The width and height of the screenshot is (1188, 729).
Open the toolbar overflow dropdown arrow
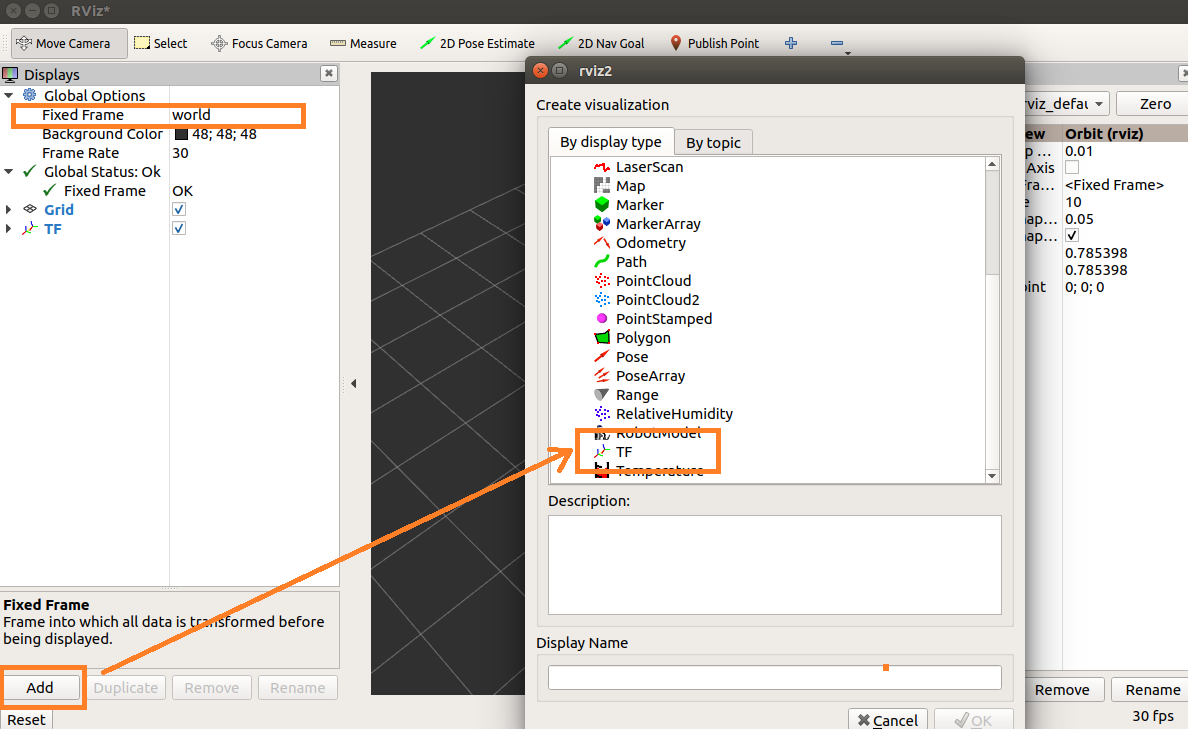click(848, 53)
